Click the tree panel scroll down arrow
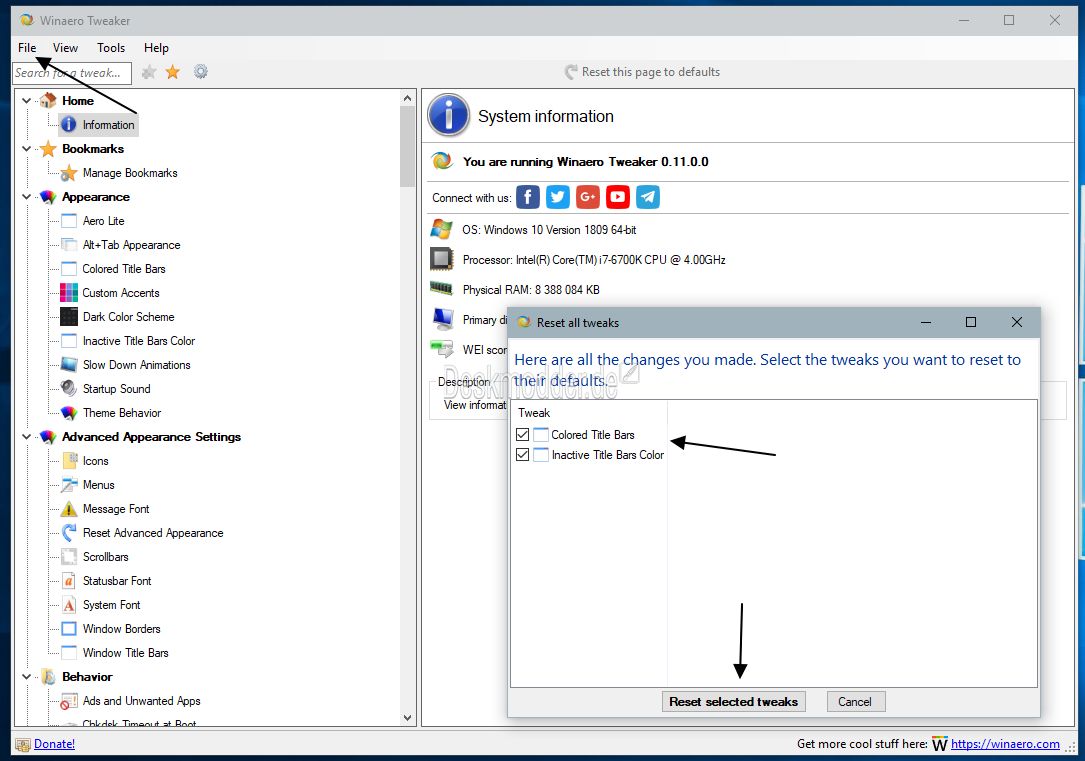Viewport: 1085px width, 761px height. click(408, 718)
